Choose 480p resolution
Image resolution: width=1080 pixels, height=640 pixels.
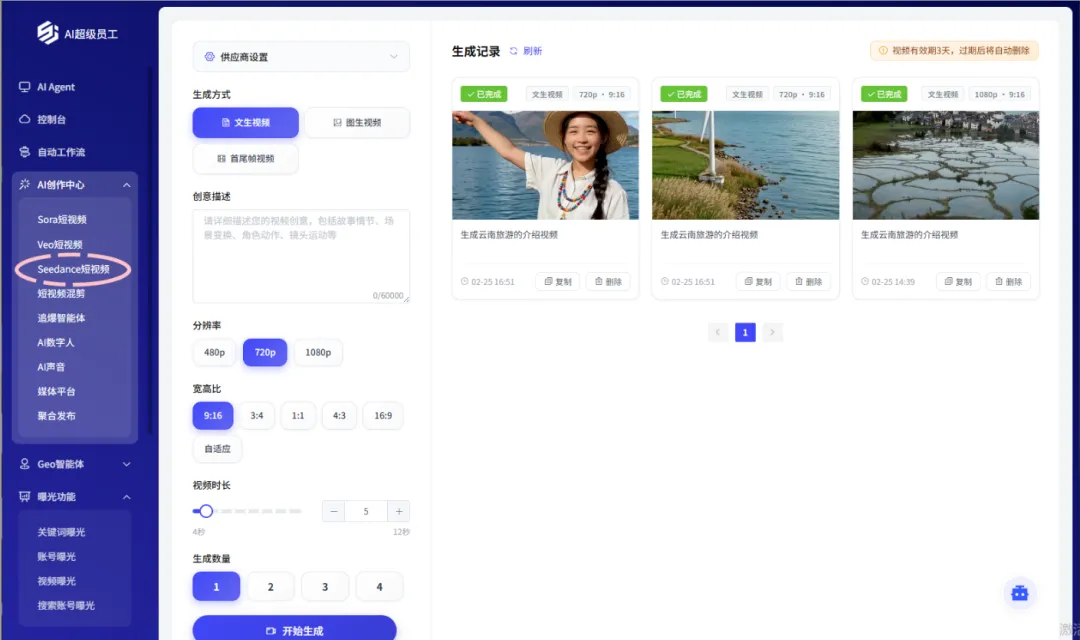(x=214, y=352)
